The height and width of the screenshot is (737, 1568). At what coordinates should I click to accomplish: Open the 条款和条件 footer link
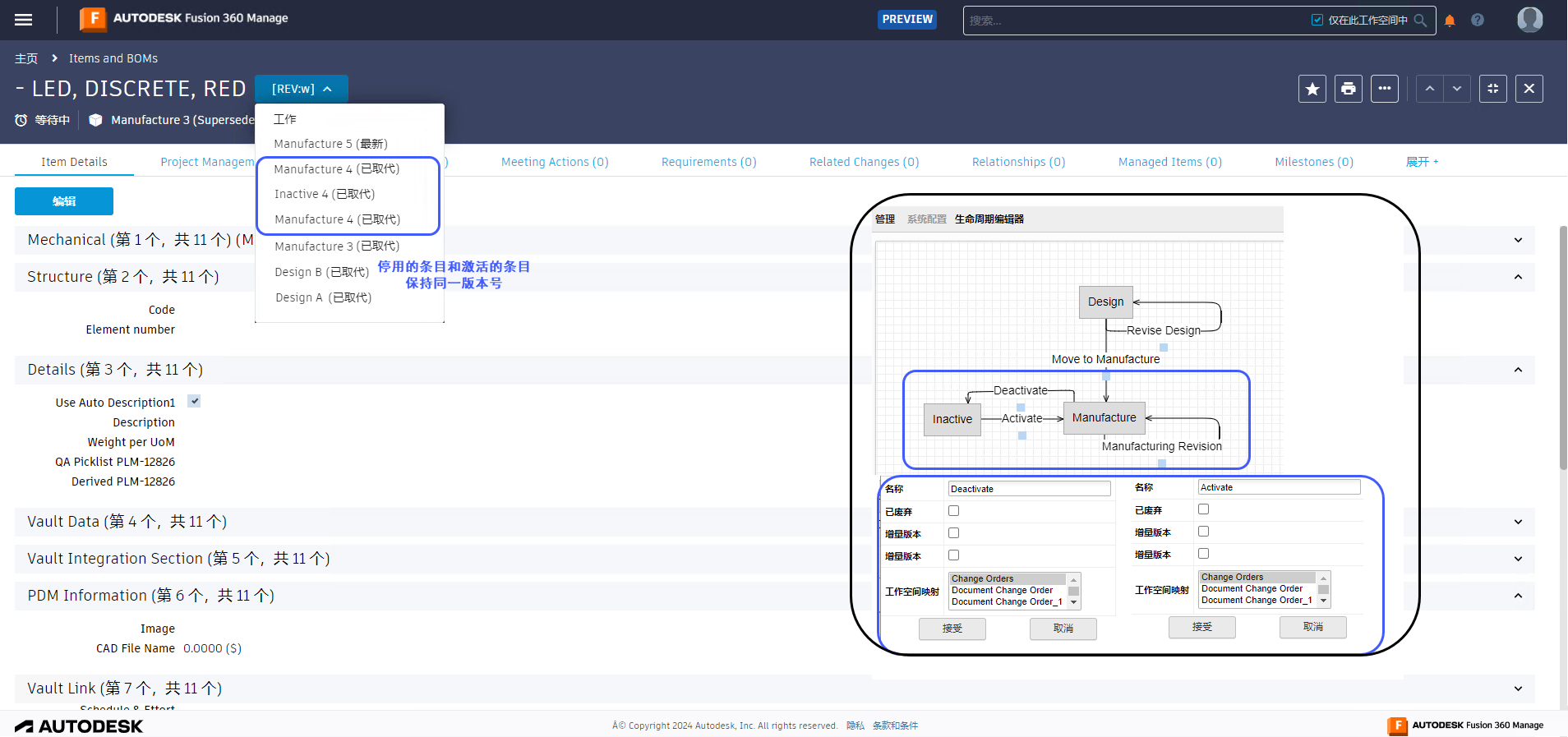[x=895, y=725]
